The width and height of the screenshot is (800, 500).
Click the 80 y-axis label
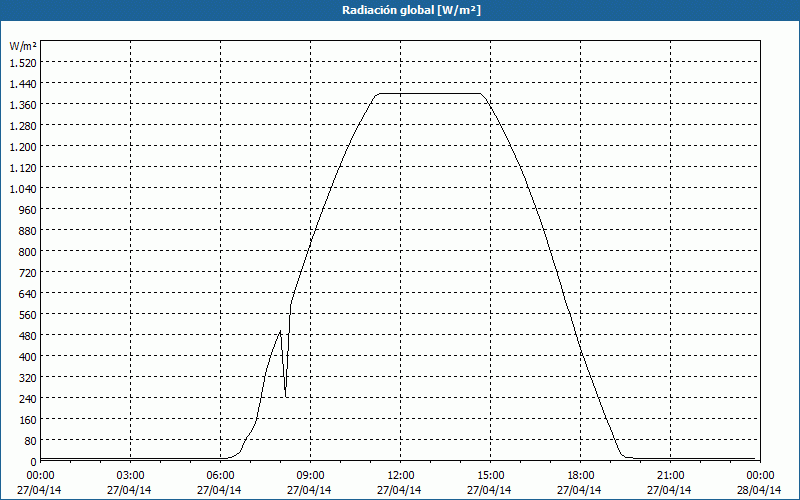tap(31, 441)
